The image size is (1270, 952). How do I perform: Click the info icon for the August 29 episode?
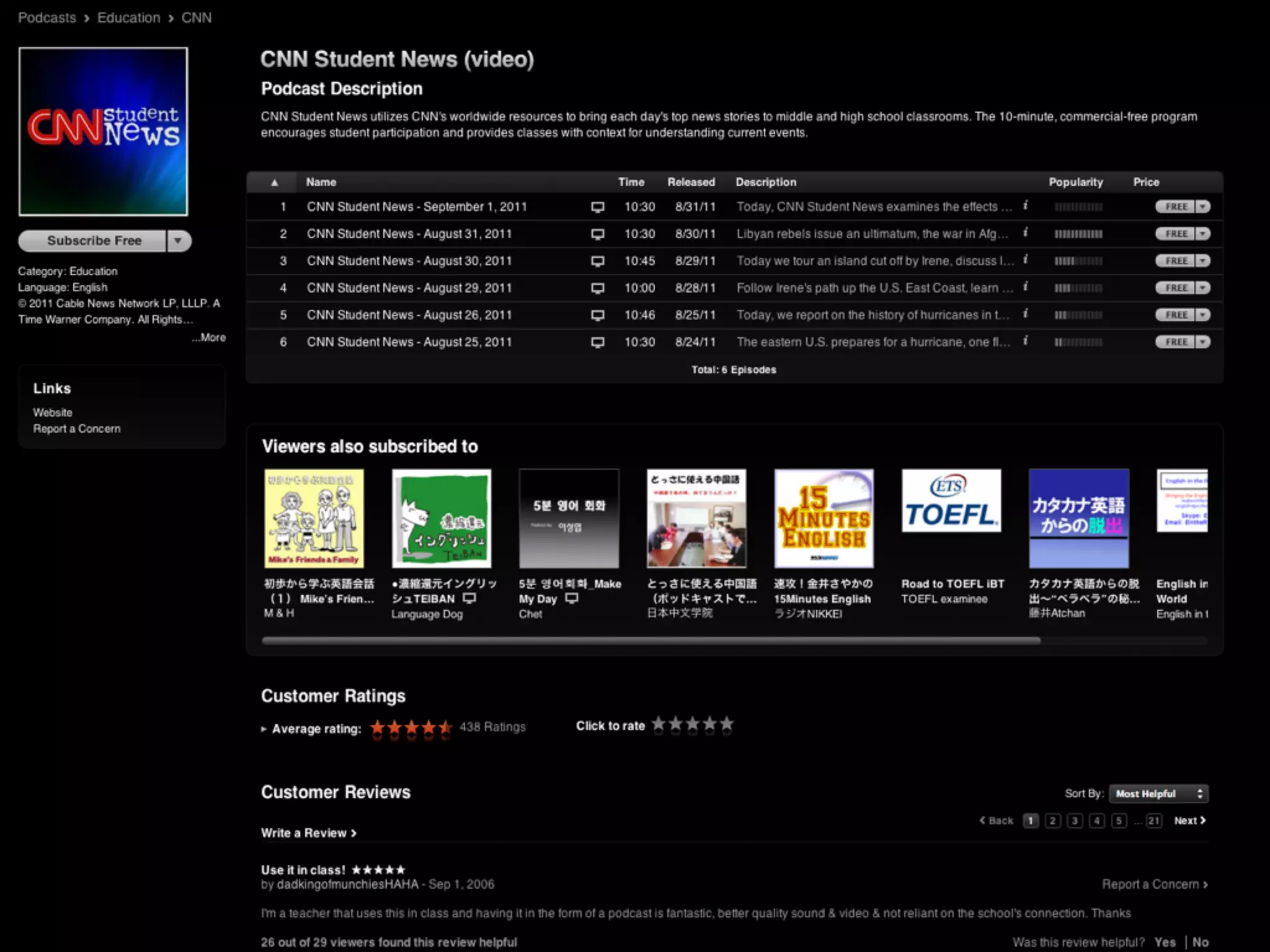coord(1026,286)
